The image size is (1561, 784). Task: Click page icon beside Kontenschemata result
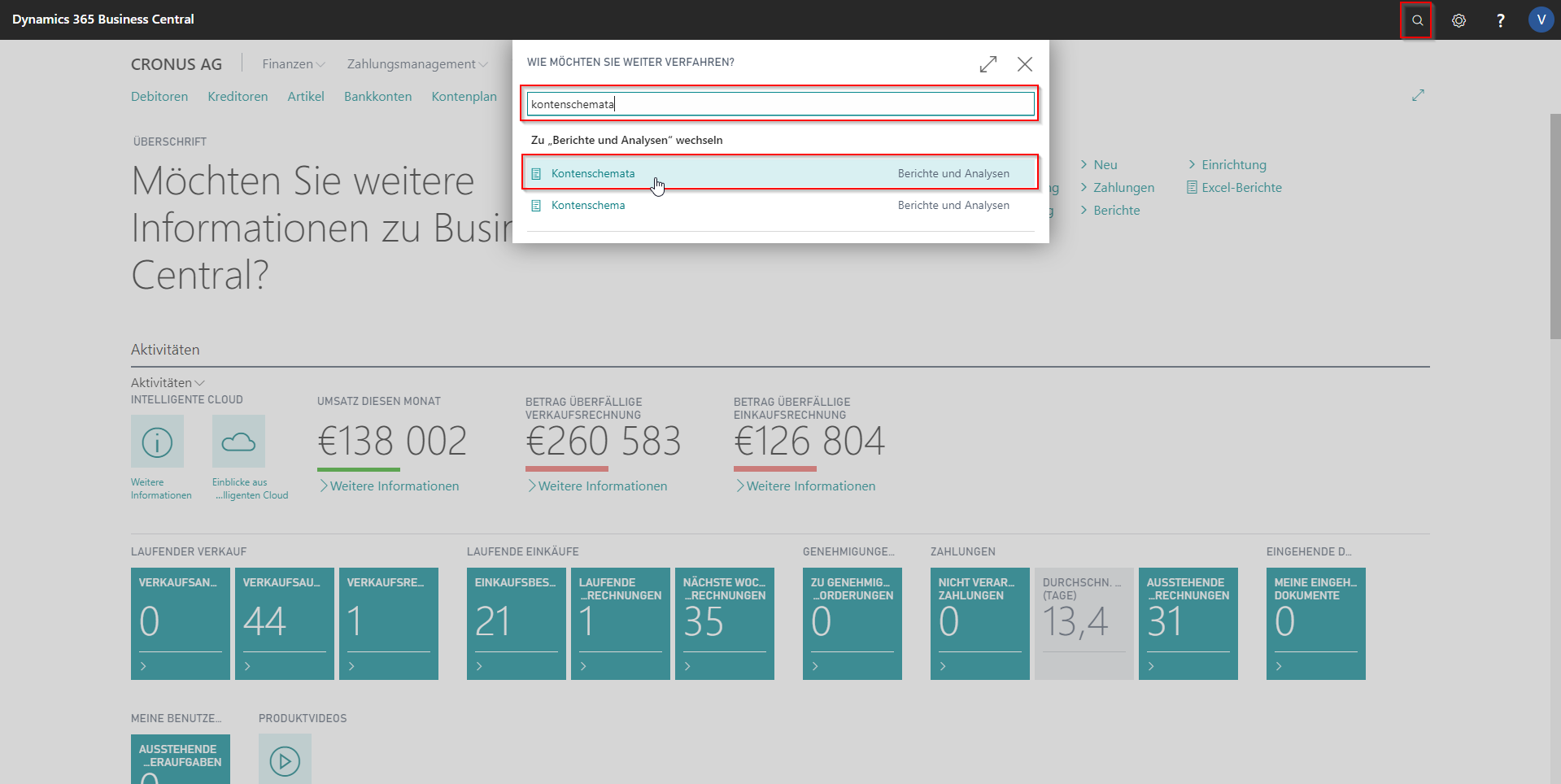[x=536, y=174]
